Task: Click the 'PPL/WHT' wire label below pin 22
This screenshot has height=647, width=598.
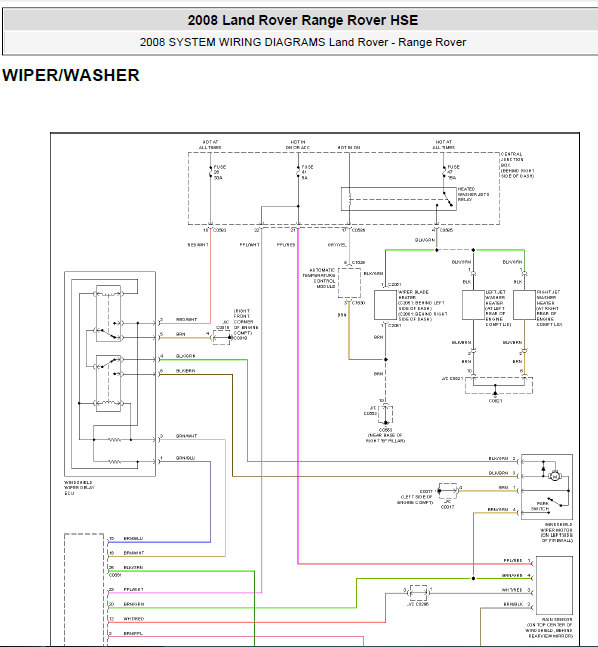Action: click(249, 245)
